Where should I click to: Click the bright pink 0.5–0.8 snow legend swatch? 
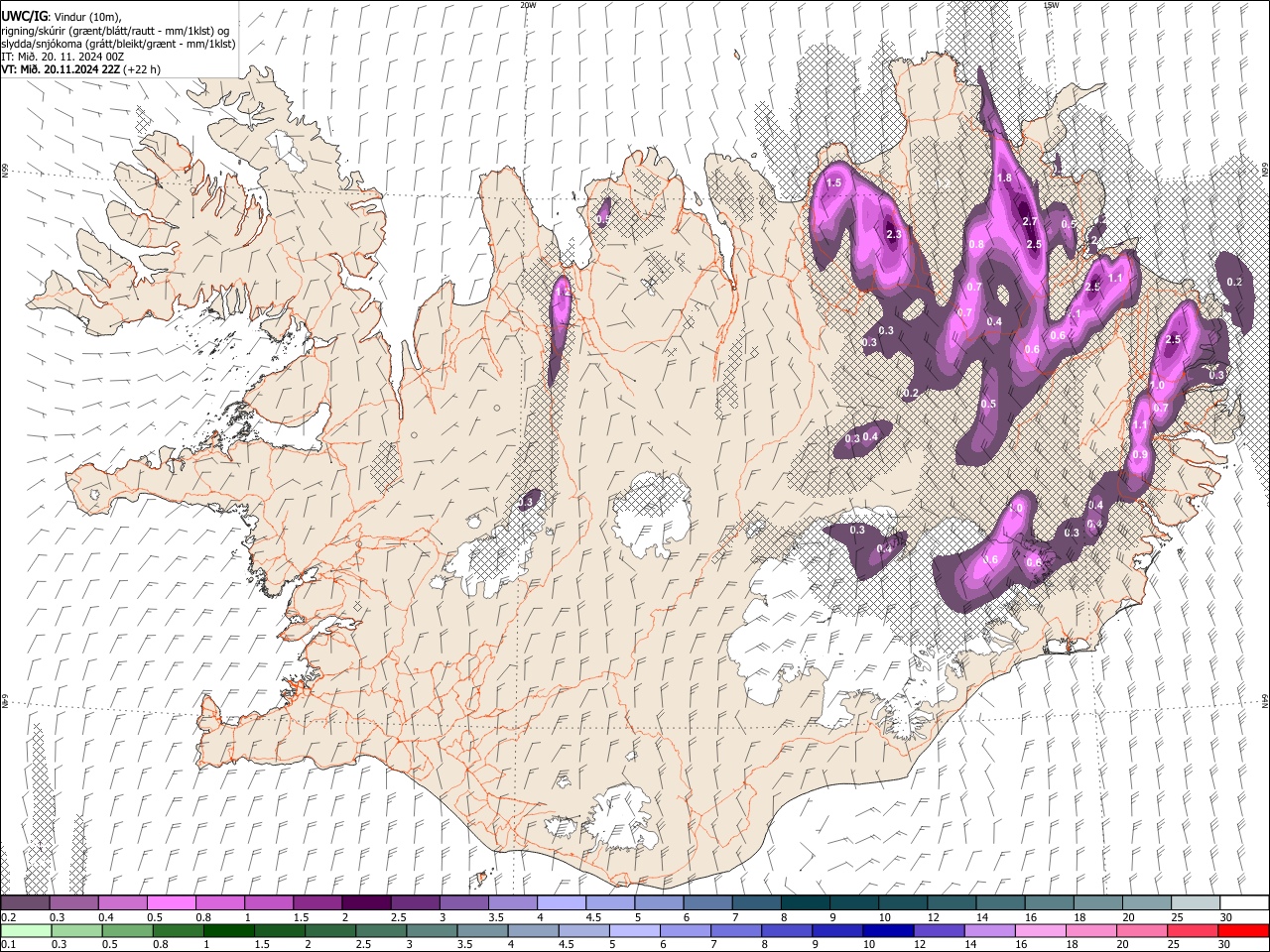(172, 902)
